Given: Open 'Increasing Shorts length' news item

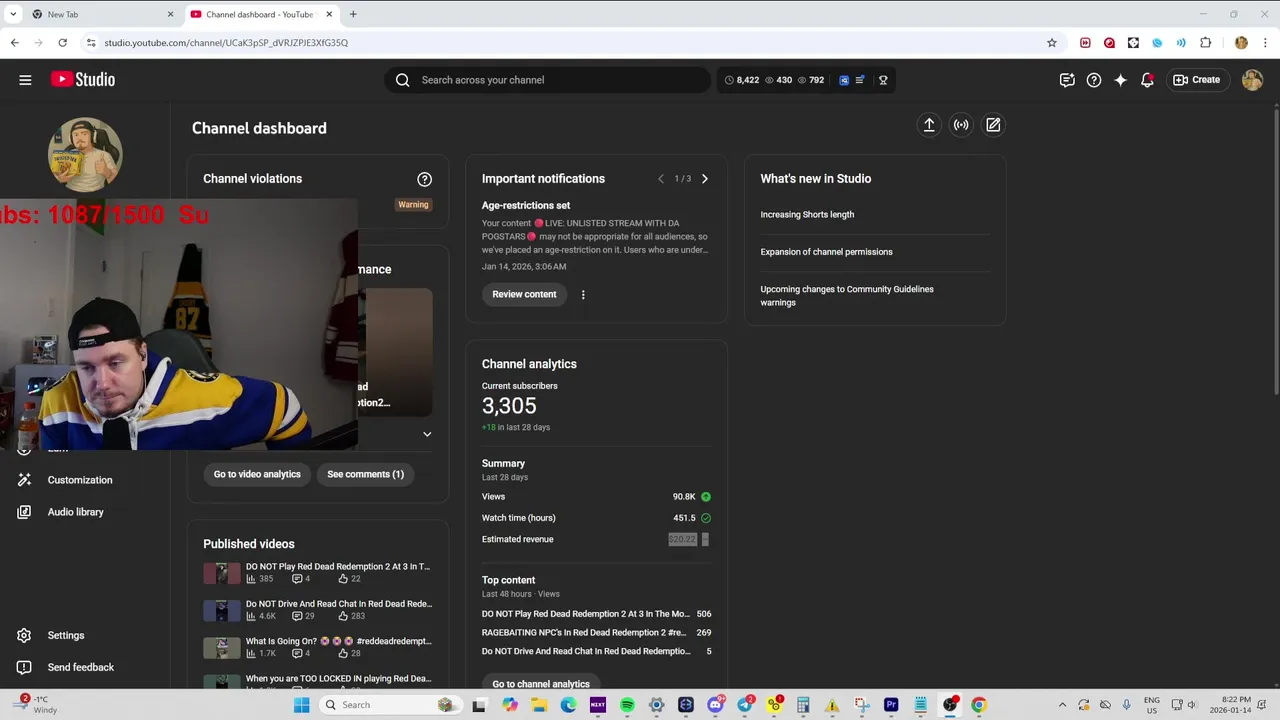Looking at the screenshot, I should (807, 214).
